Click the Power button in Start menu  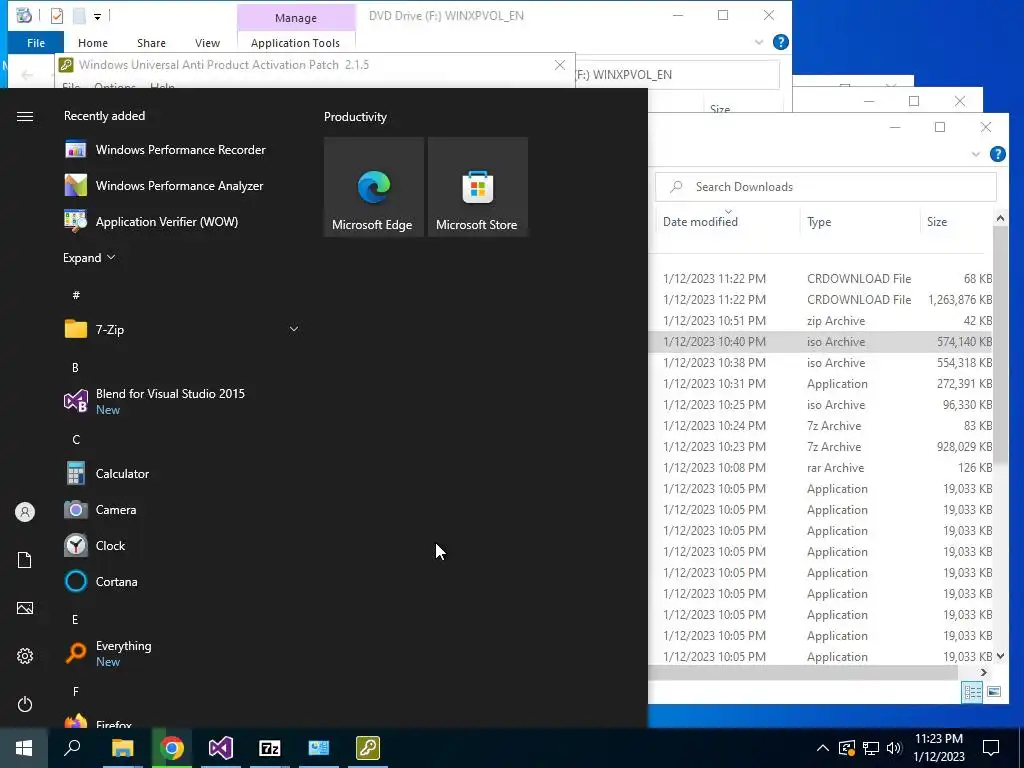click(x=25, y=704)
